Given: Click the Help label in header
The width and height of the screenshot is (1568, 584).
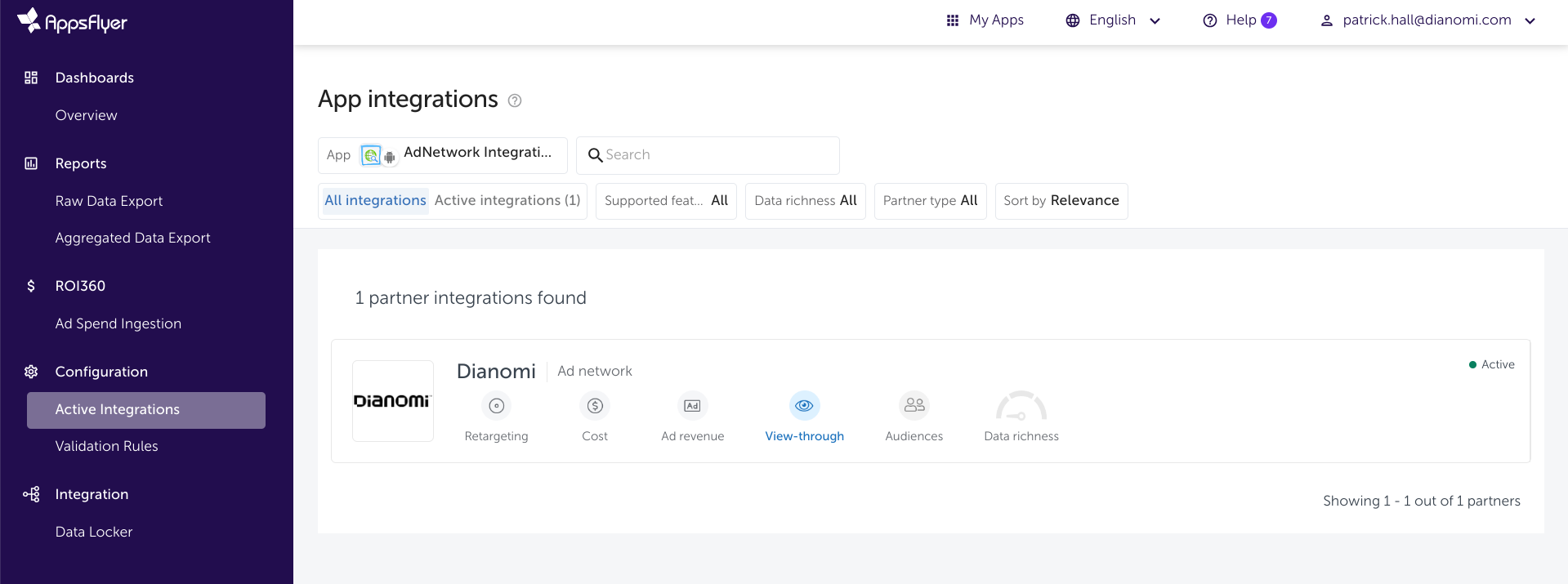Looking at the screenshot, I should 1240,20.
